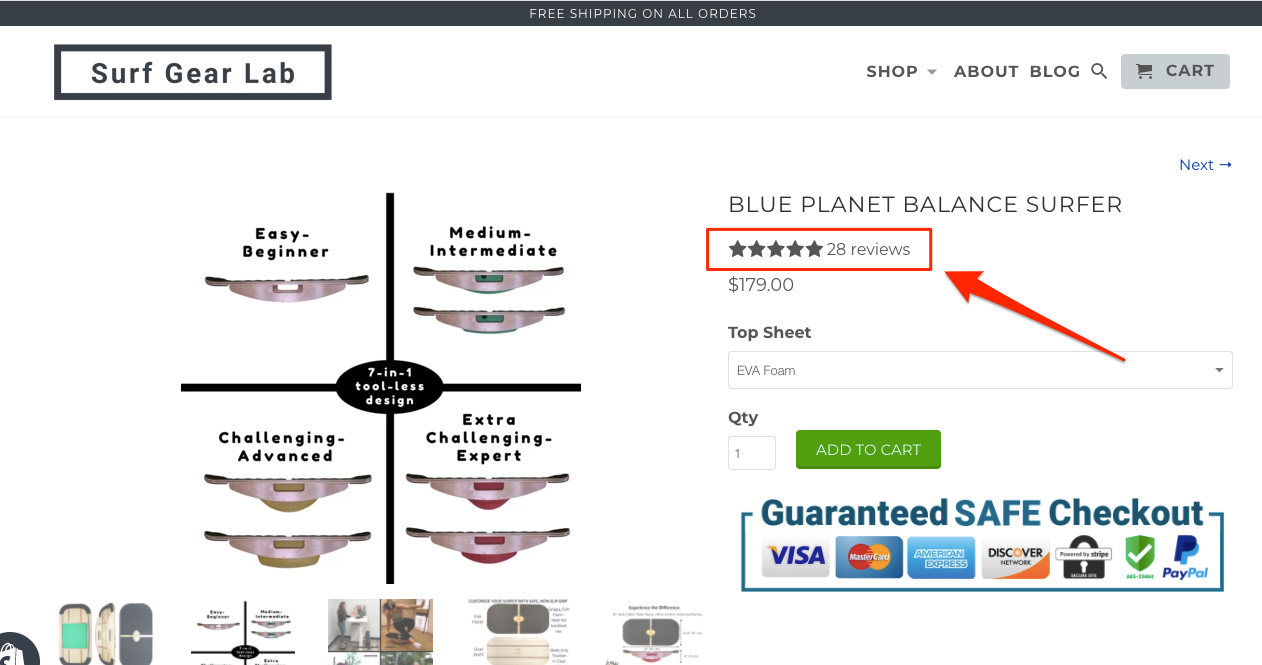Click the Mastercard logo

click(x=868, y=556)
